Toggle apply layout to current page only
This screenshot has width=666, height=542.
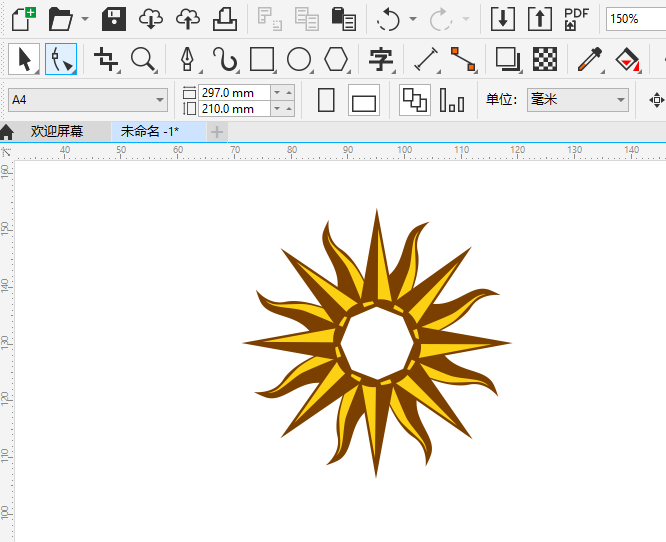452,100
